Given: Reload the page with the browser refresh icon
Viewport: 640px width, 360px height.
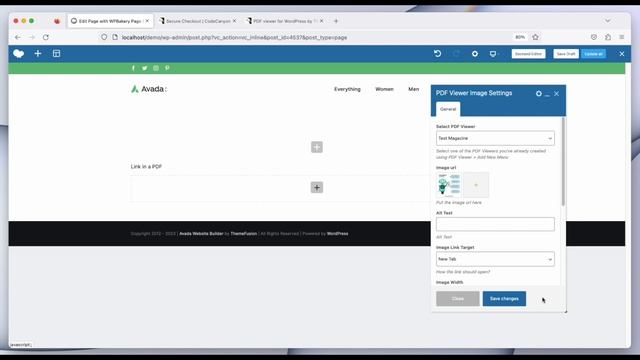Looking at the screenshot, I should [46, 37].
